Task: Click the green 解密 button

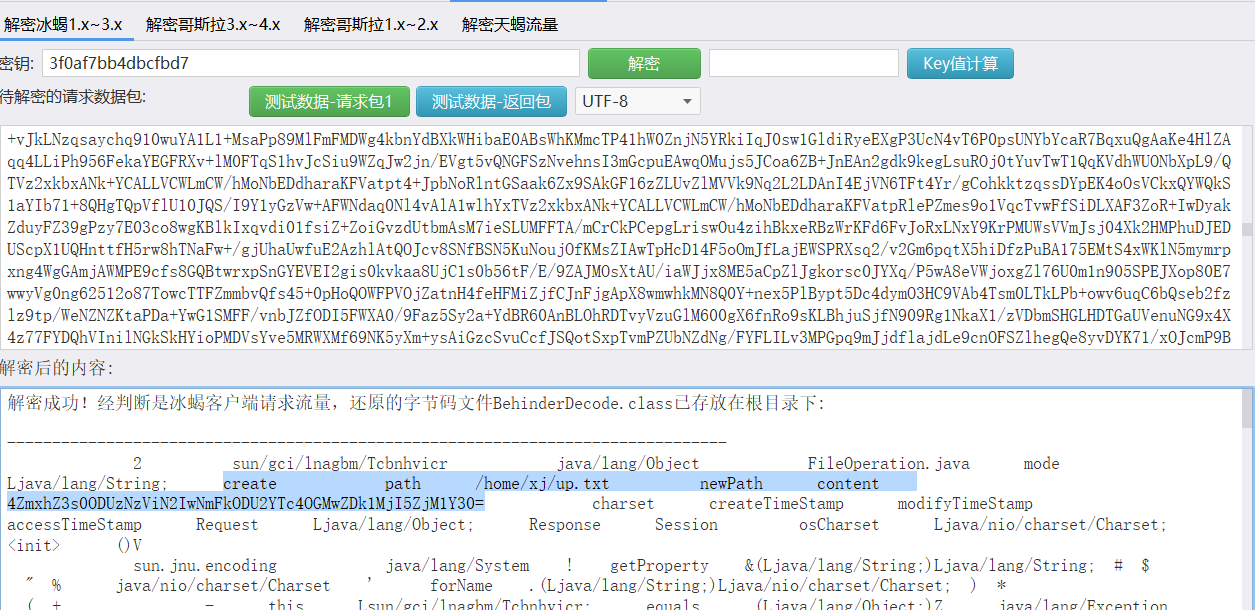Action: pyautogui.click(x=644, y=64)
